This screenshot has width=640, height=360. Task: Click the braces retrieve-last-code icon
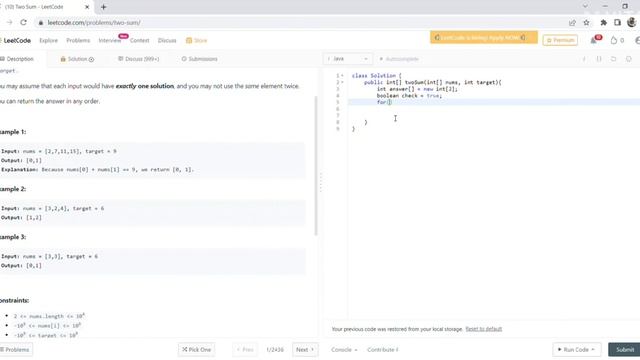[599, 59]
